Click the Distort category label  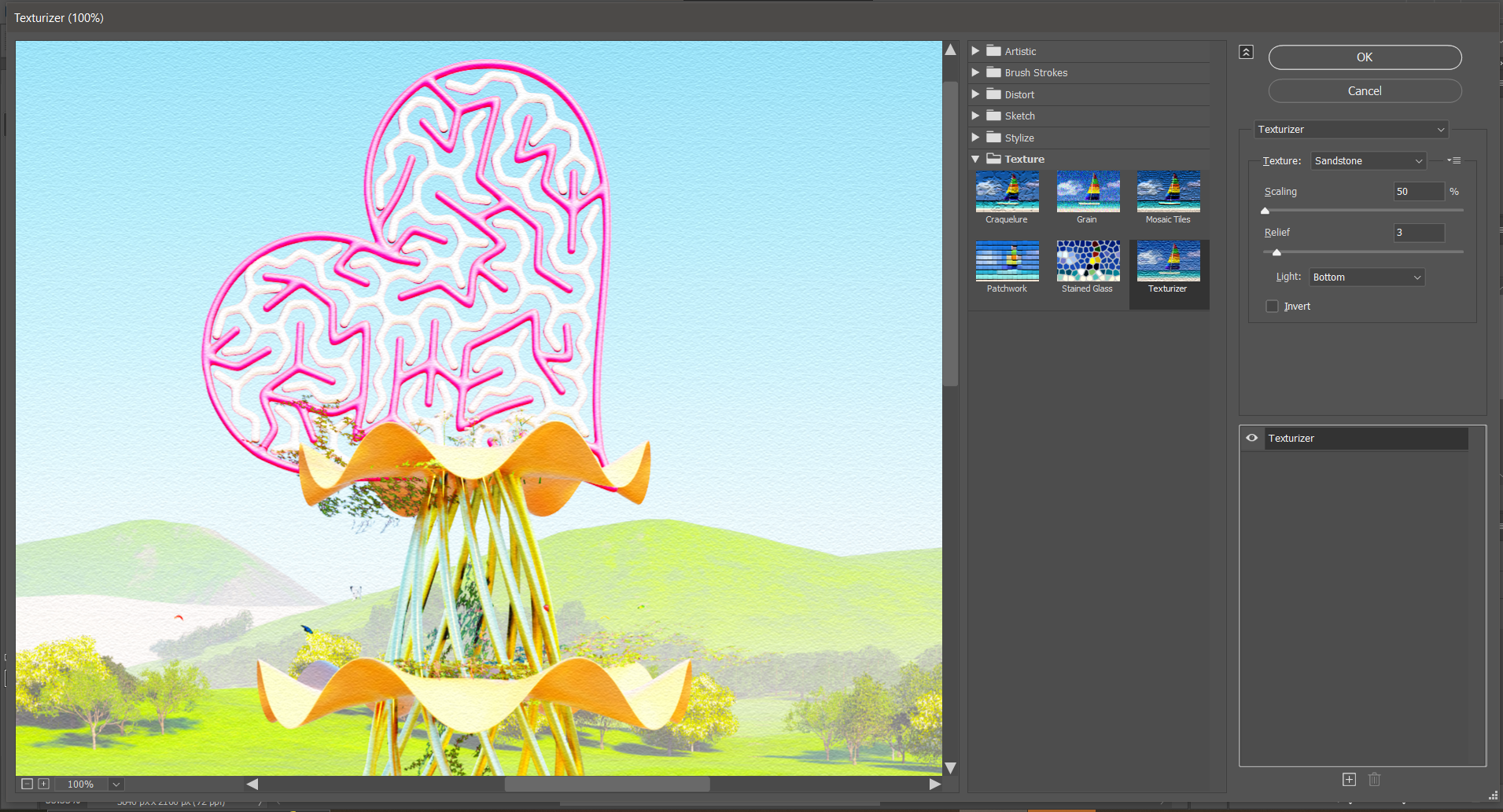coord(1019,94)
